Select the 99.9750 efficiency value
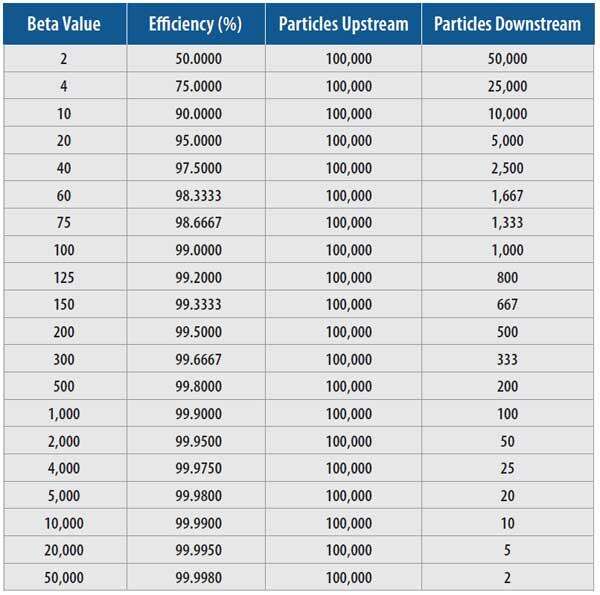Viewport: 600px width, 595px height. pyautogui.click(x=196, y=468)
